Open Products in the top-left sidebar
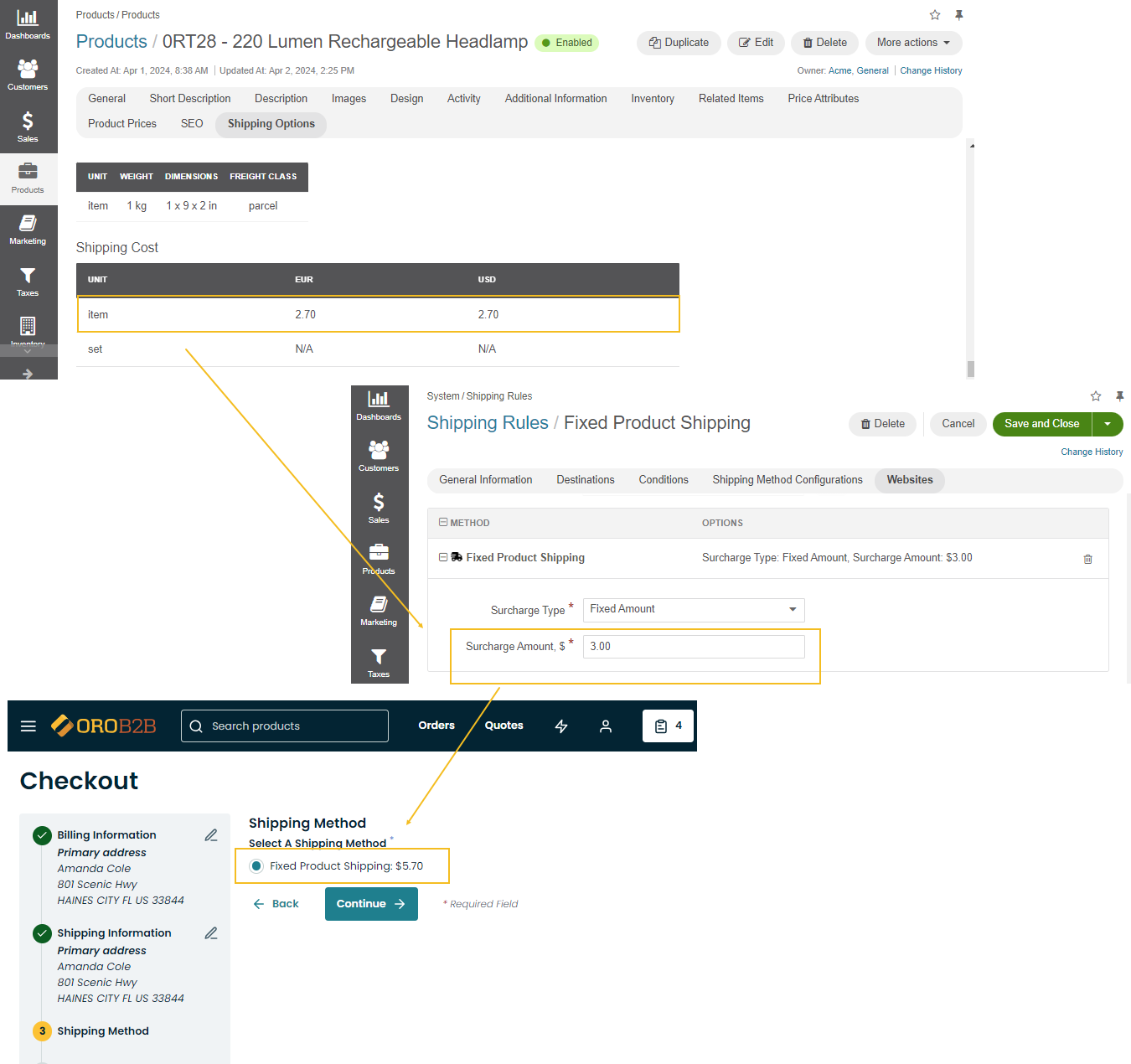This screenshot has width=1131, height=1064. 28,178
